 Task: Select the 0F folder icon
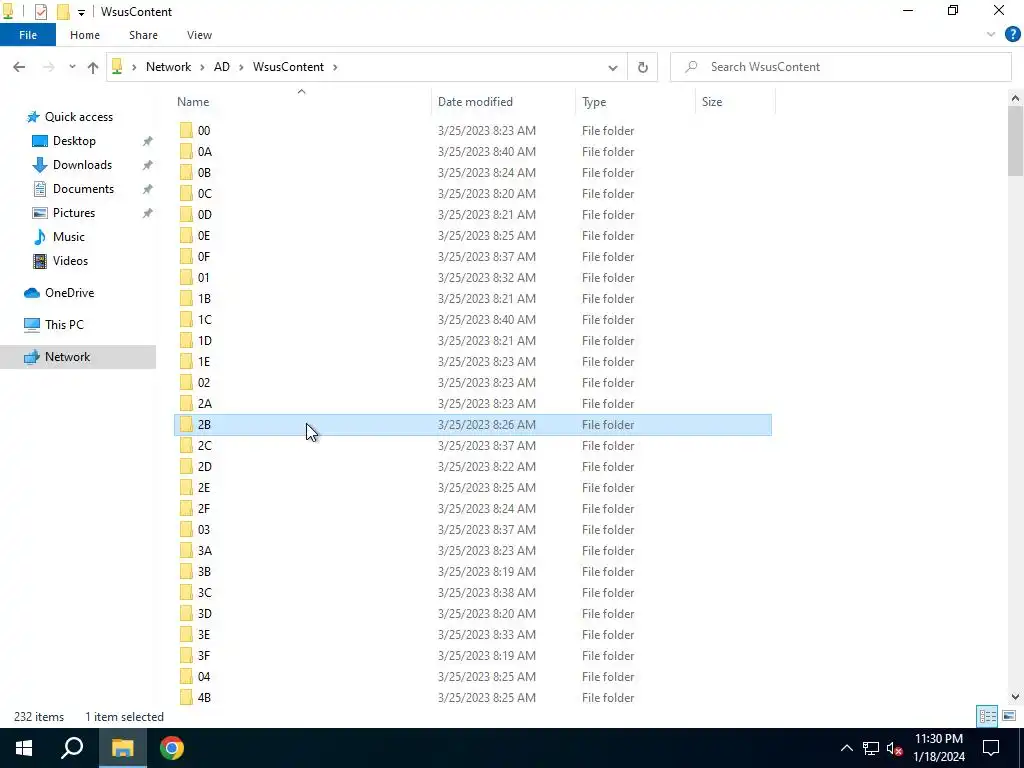click(187, 257)
